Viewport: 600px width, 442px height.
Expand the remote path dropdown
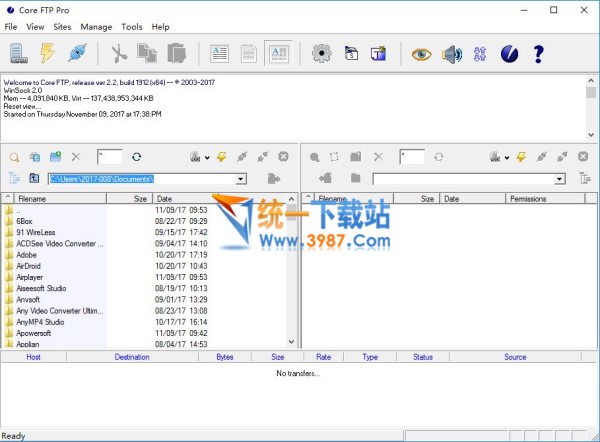click(557, 179)
